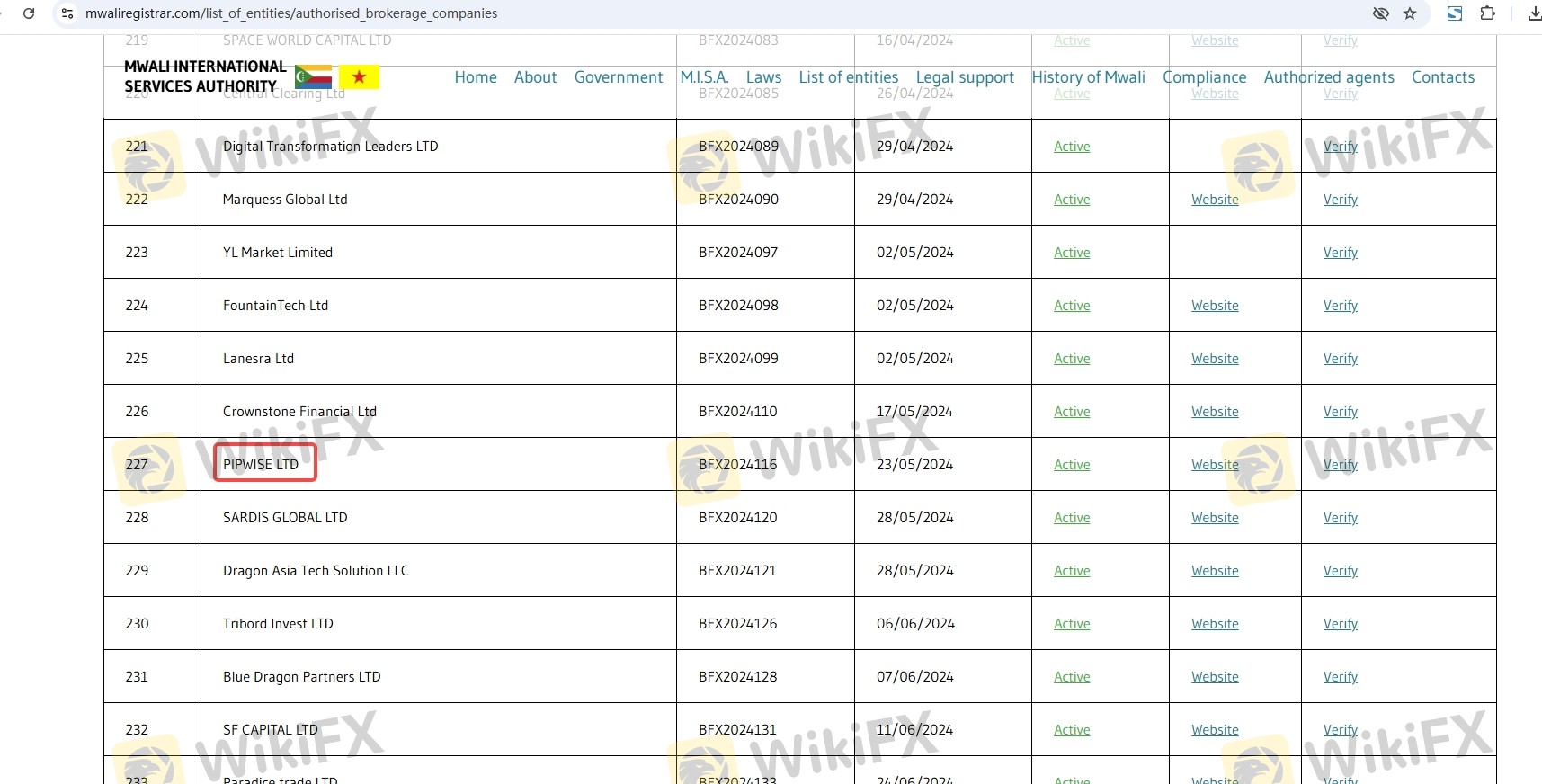Click Verify in the FountainTech Ltd row
This screenshot has height=784, width=1542.
(1341, 306)
